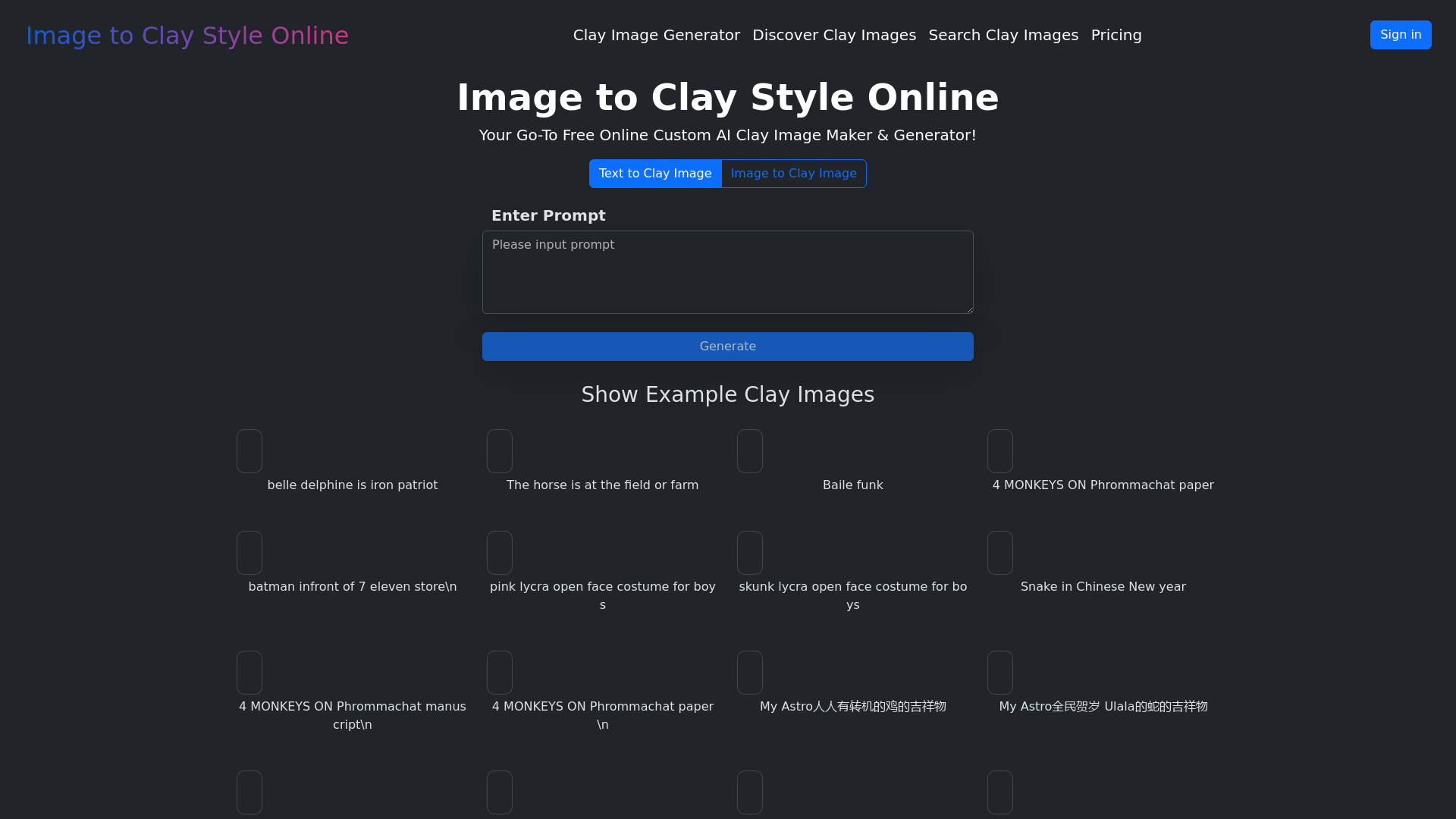Click caption batman infront of 7 eleven store
This screenshot has height=819, width=1456.
tap(353, 587)
